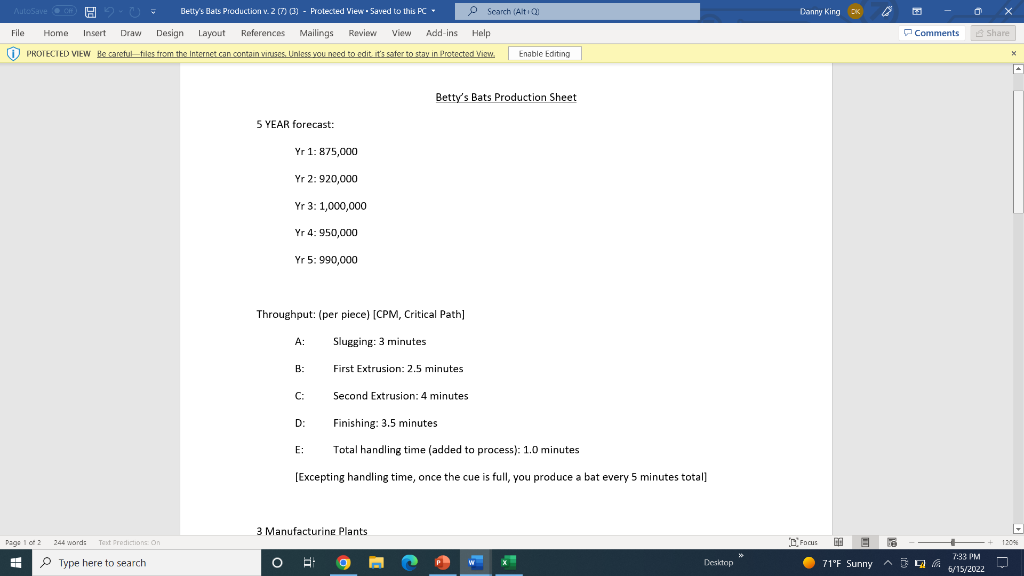Click the 120% zoom level
Screen dimensions: 1024x576
coord(1010,542)
